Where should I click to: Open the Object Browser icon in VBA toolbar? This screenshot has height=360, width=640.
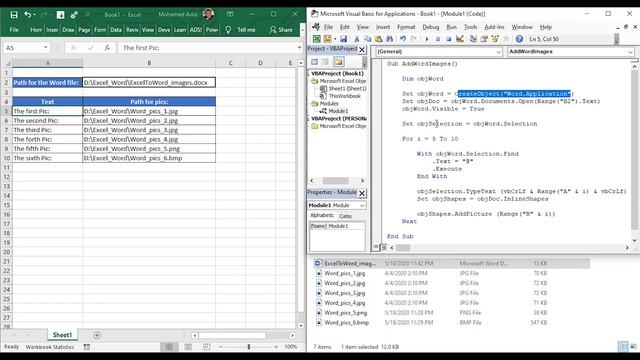point(495,39)
